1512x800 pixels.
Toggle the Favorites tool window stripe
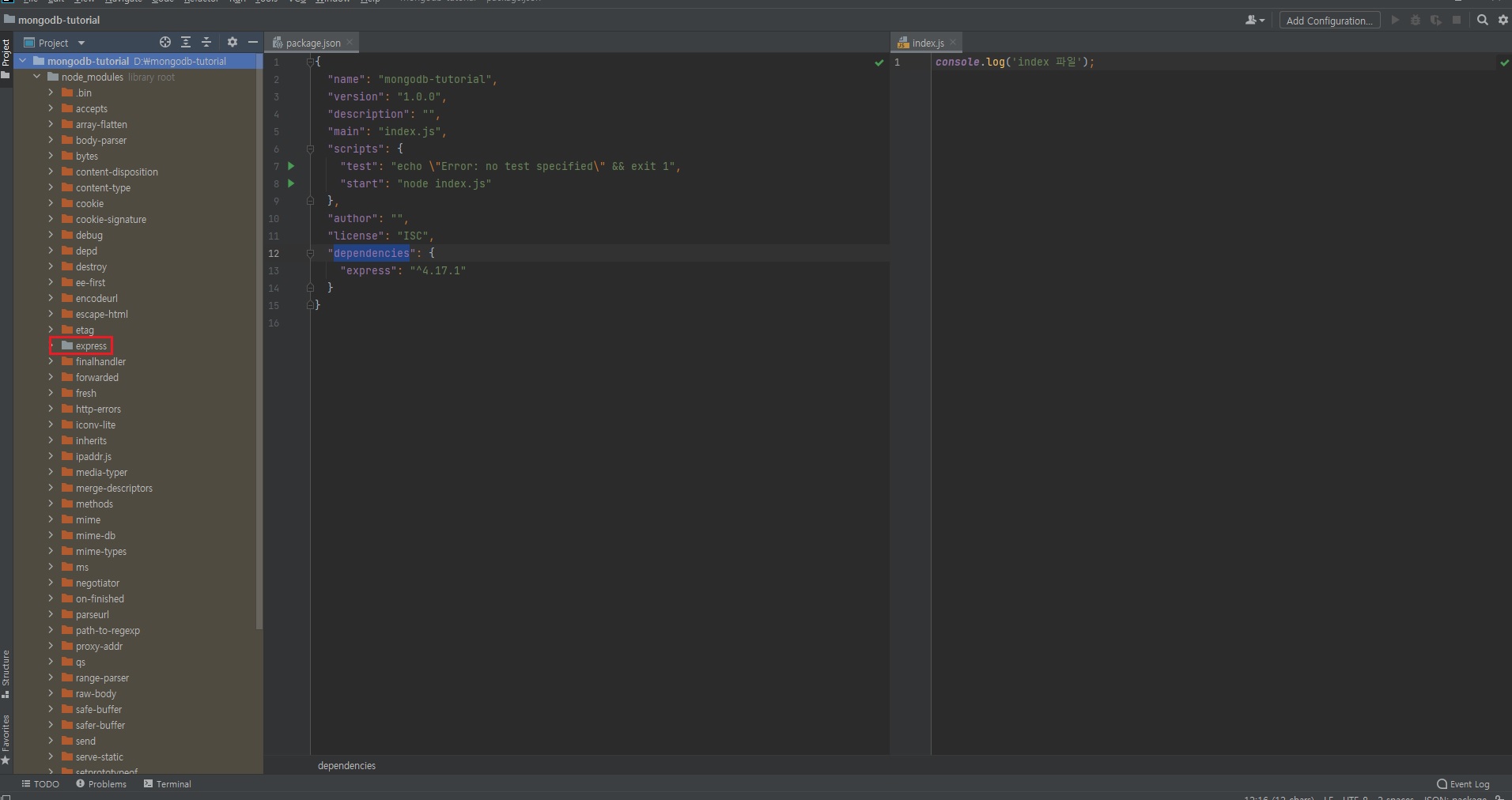click(x=6, y=739)
